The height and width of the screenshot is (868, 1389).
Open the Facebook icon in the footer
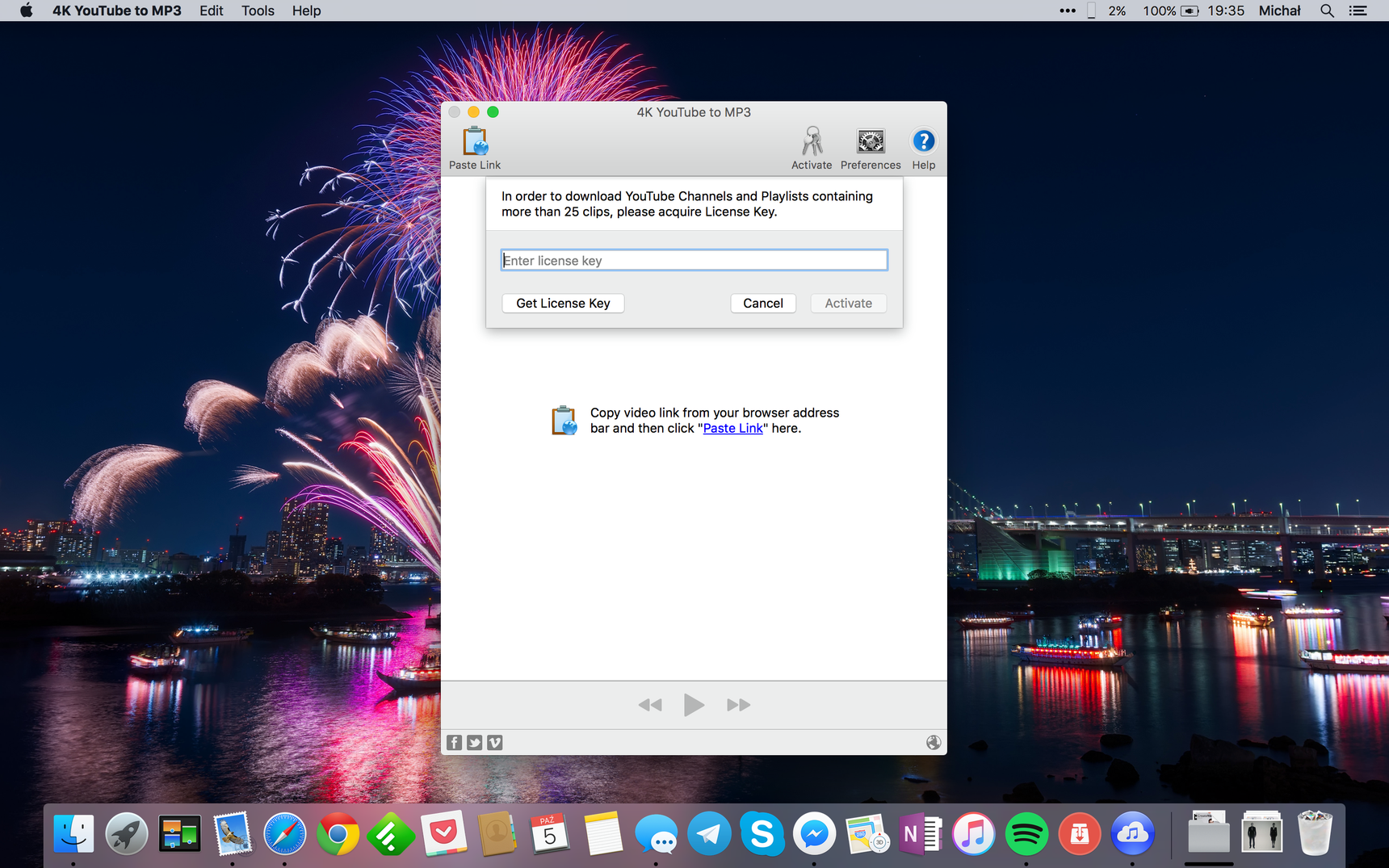455,743
